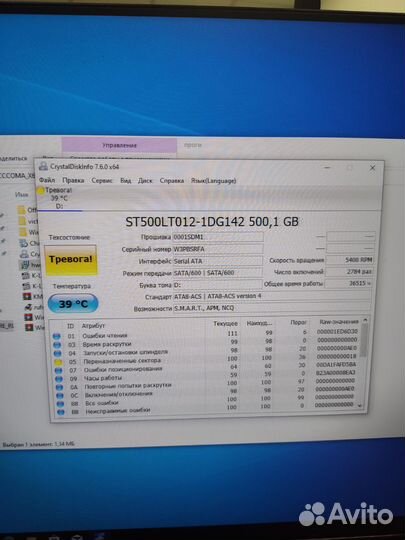Click the drive letter field D:
The width and height of the screenshot is (405, 540).
click(x=217, y=285)
